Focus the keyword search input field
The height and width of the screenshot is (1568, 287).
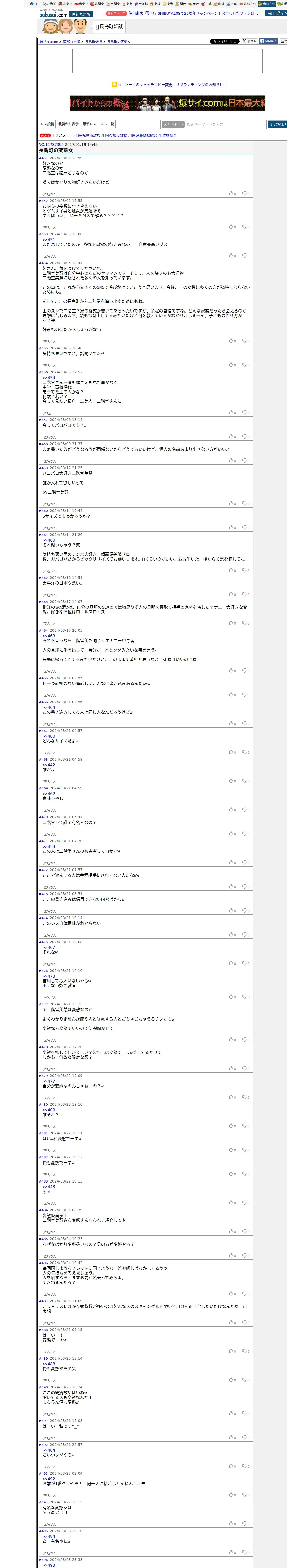click(226, 124)
